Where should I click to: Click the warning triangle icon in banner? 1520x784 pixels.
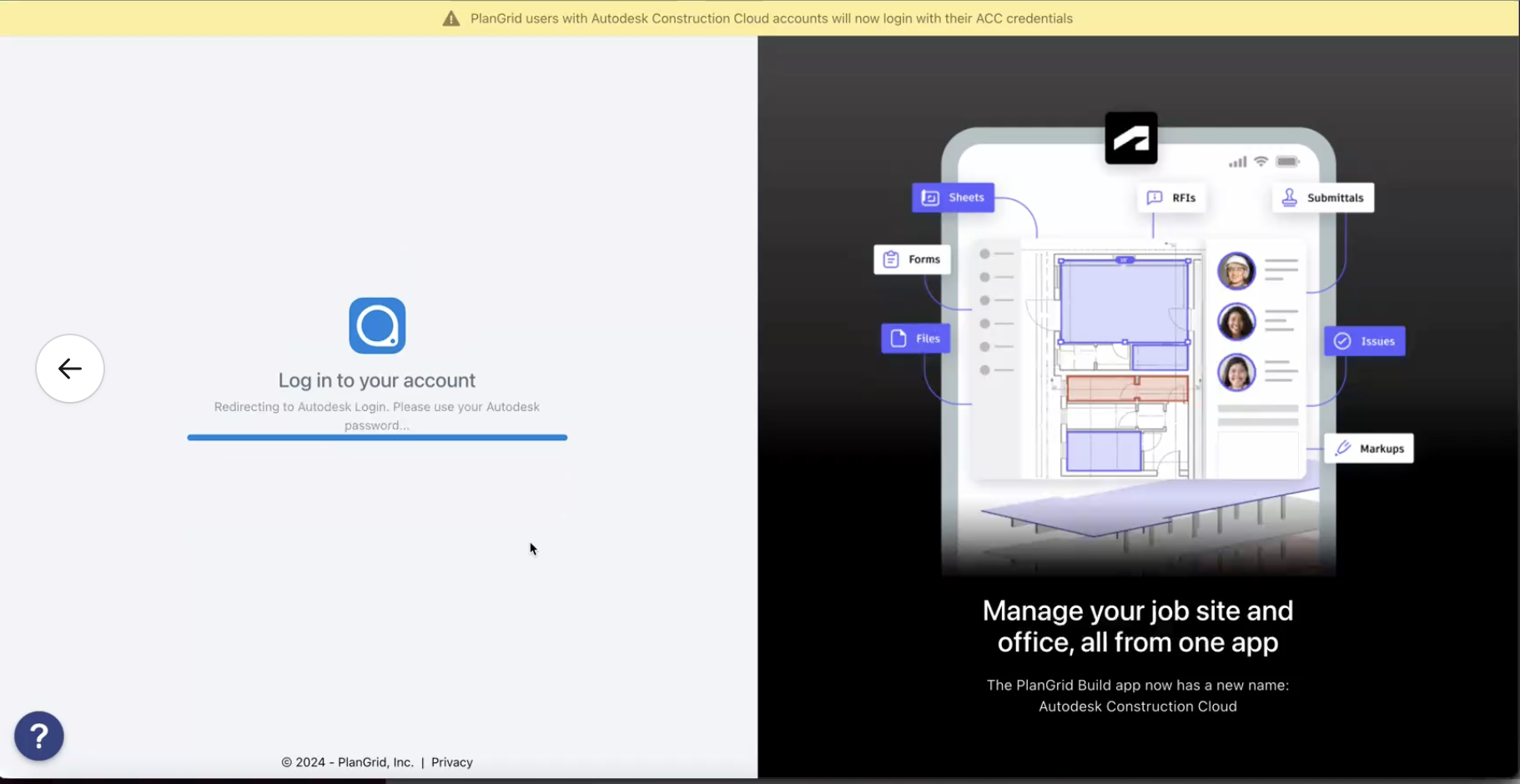[451, 18]
